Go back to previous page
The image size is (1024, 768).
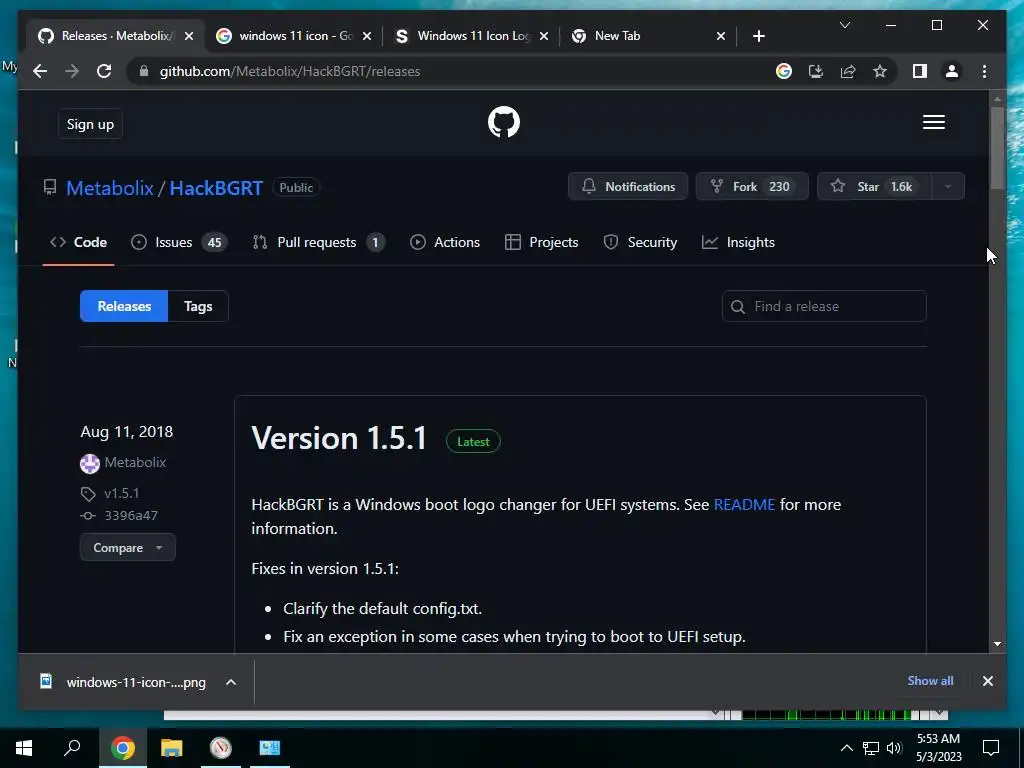(40, 71)
